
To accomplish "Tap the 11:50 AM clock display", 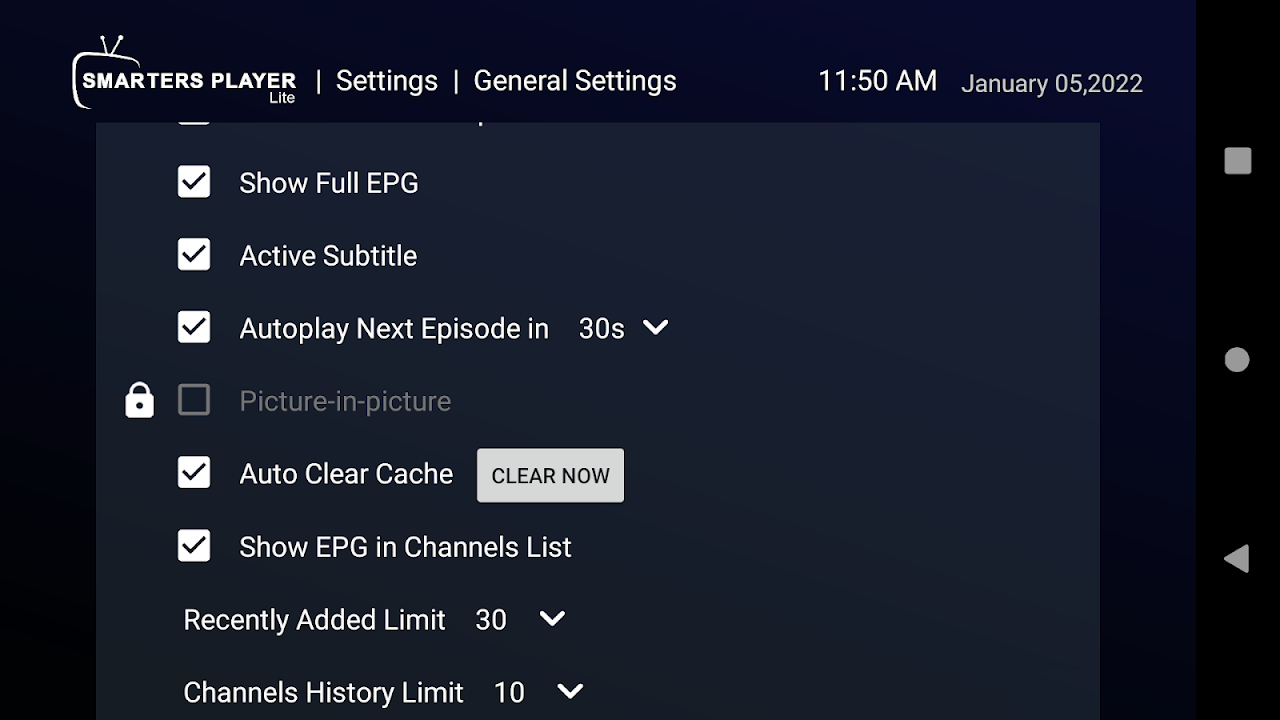I will [x=878, y=81].
